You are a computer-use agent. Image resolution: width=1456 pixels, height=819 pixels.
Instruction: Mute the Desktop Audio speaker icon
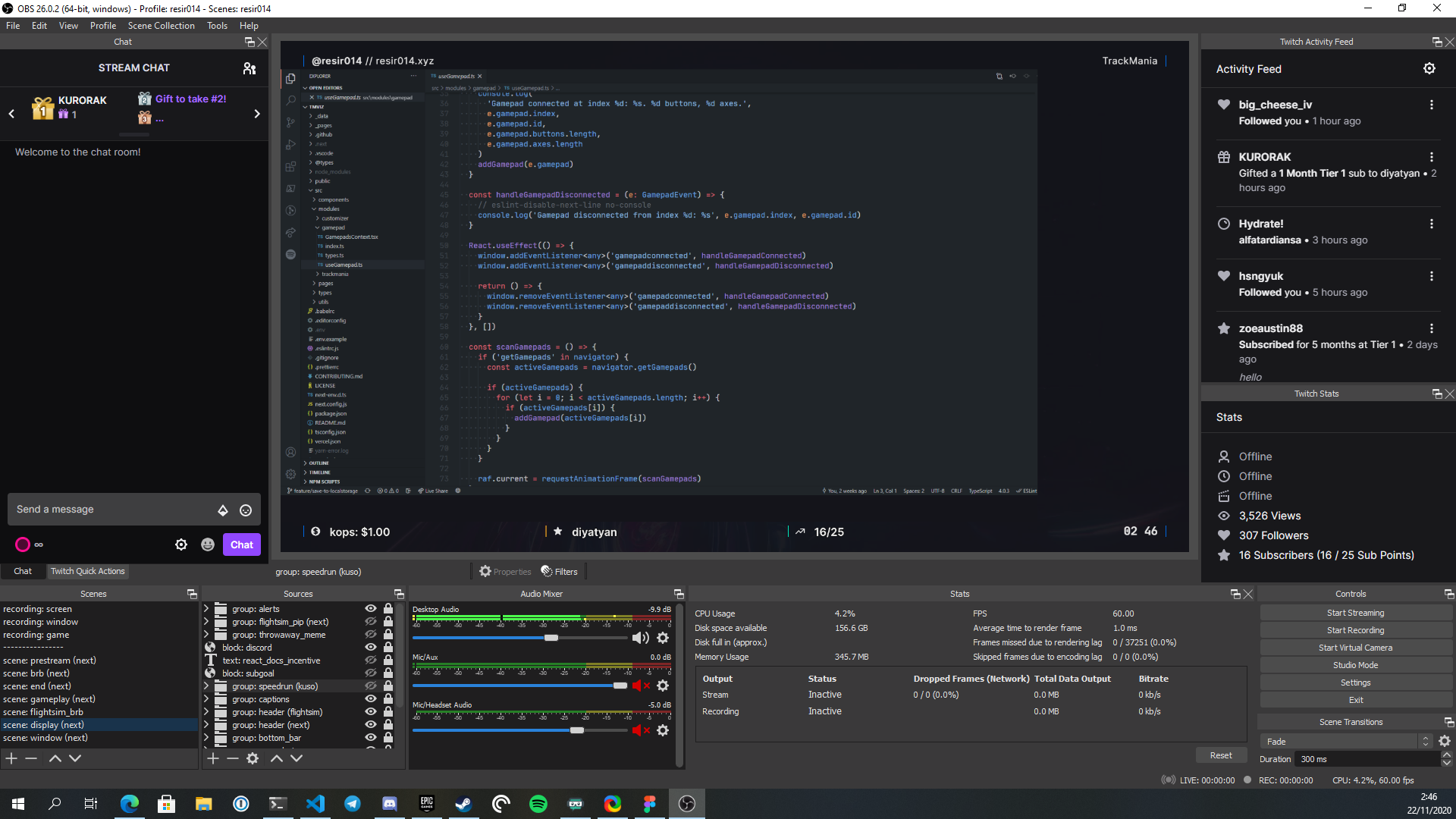tap(640, 638)
